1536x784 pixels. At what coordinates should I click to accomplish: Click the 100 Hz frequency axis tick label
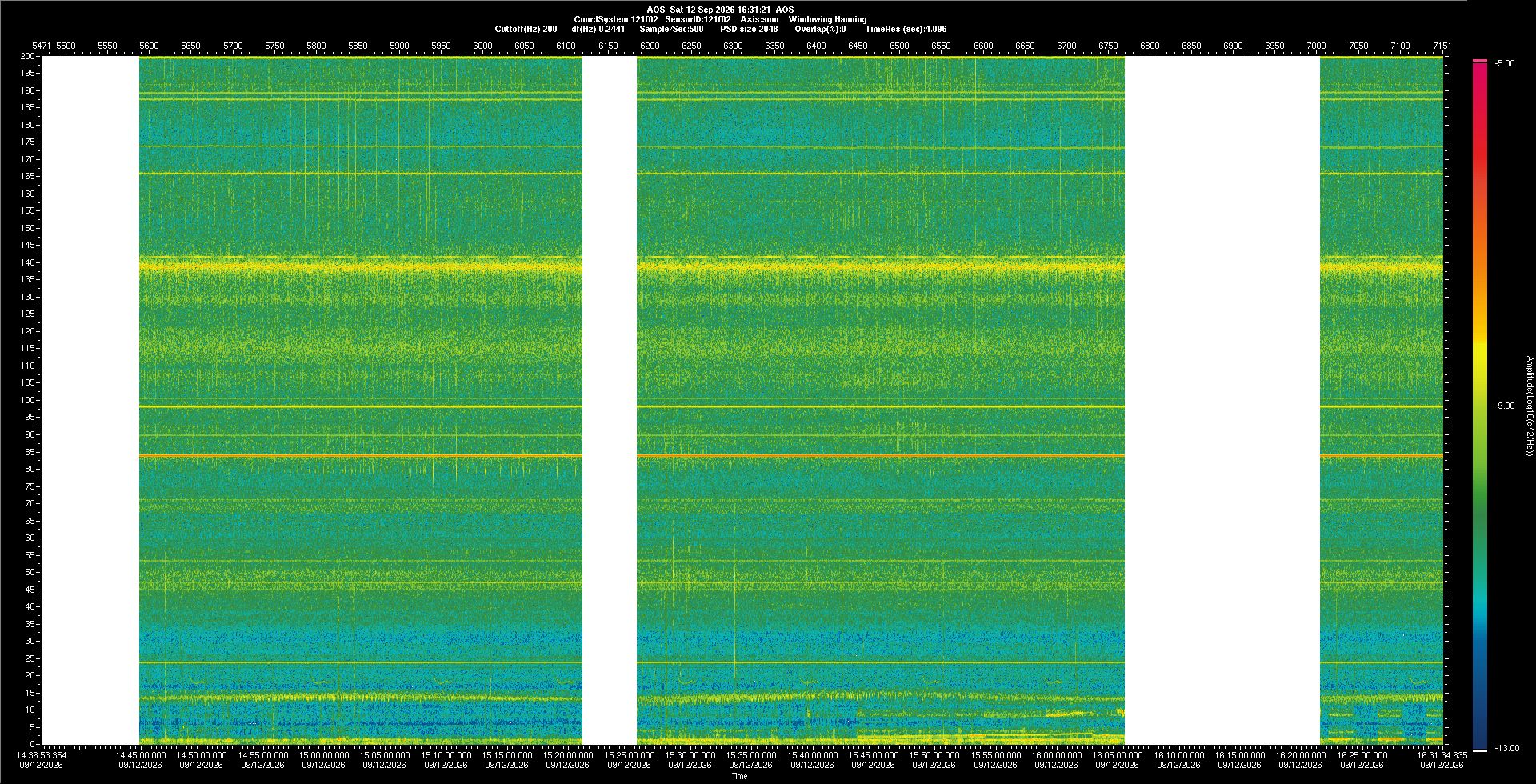pyautogui.click(x=27, y=400)
